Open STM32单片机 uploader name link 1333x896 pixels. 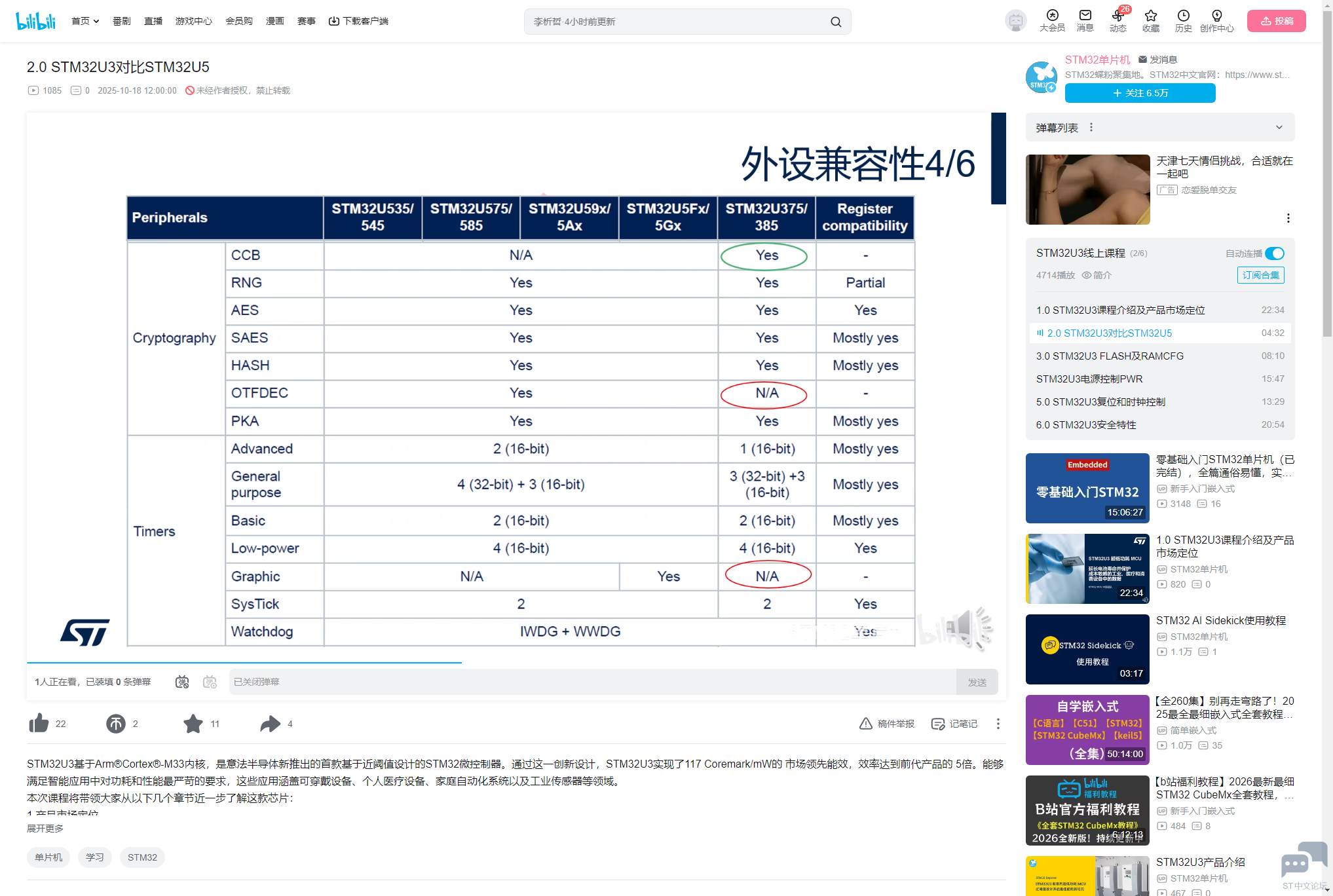pyautogui.click(x=1098, y=60)
